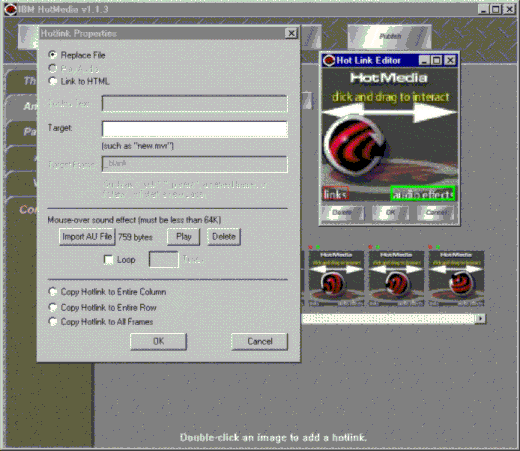Image resolution: width=520 pixels, height=451 pixels.
Task: Select the green 'audio effects' hotlink box
Action: [x=423, y=194]
